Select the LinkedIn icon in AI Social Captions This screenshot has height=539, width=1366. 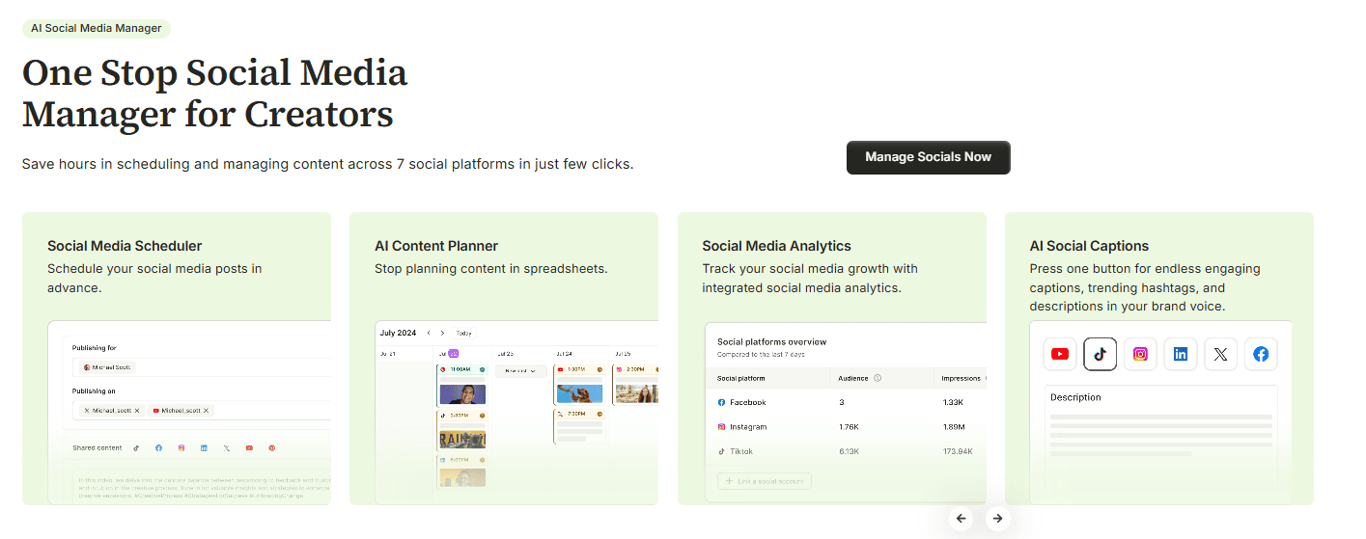coord(1181,354)
